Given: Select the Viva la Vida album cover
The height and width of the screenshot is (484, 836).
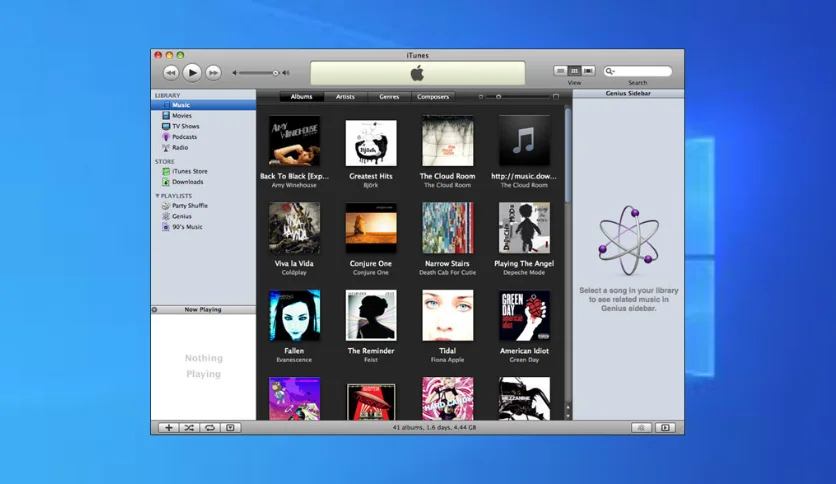Looking at the screenshot, I should tap(294, 228).
